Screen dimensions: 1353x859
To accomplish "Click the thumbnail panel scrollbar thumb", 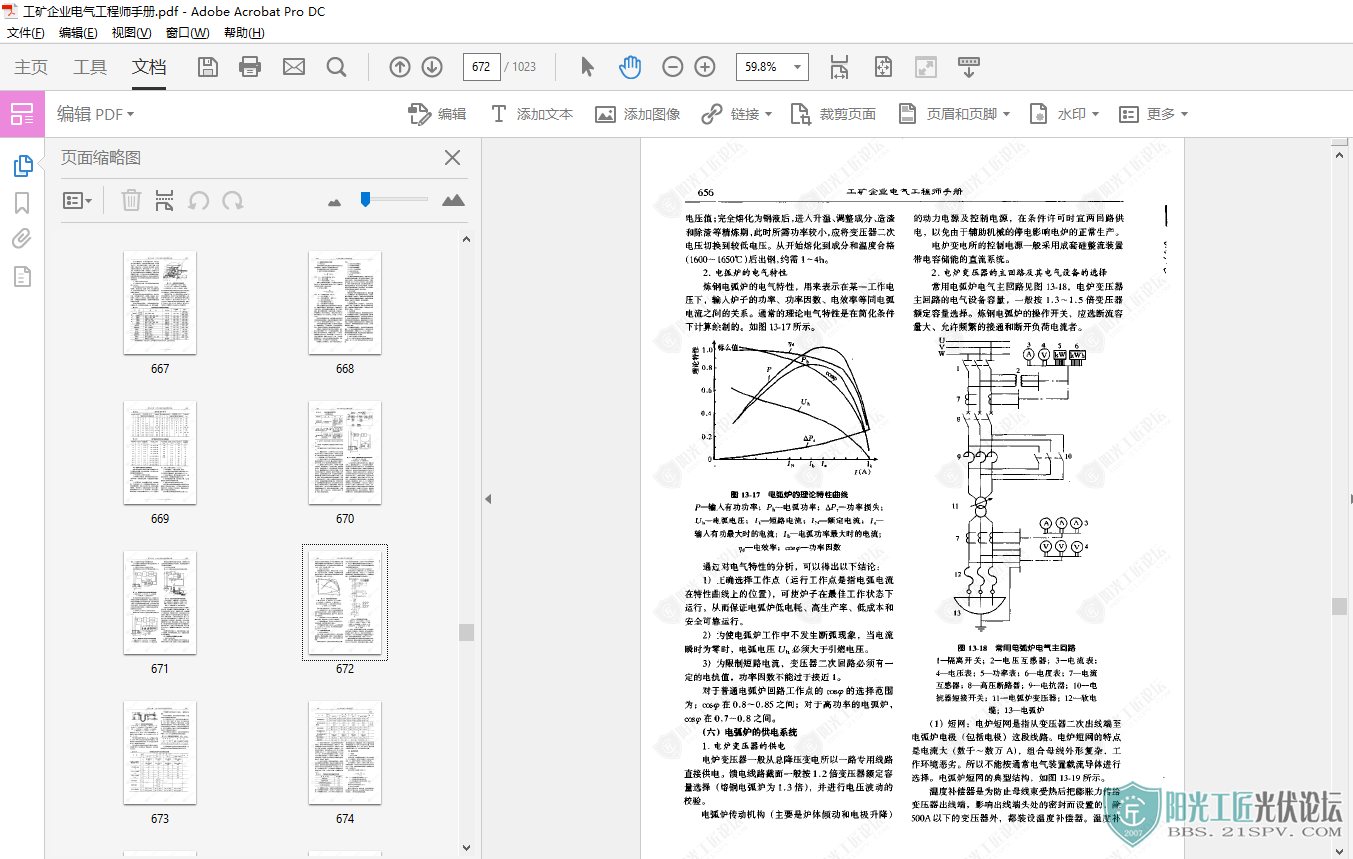I will (466, 632).
